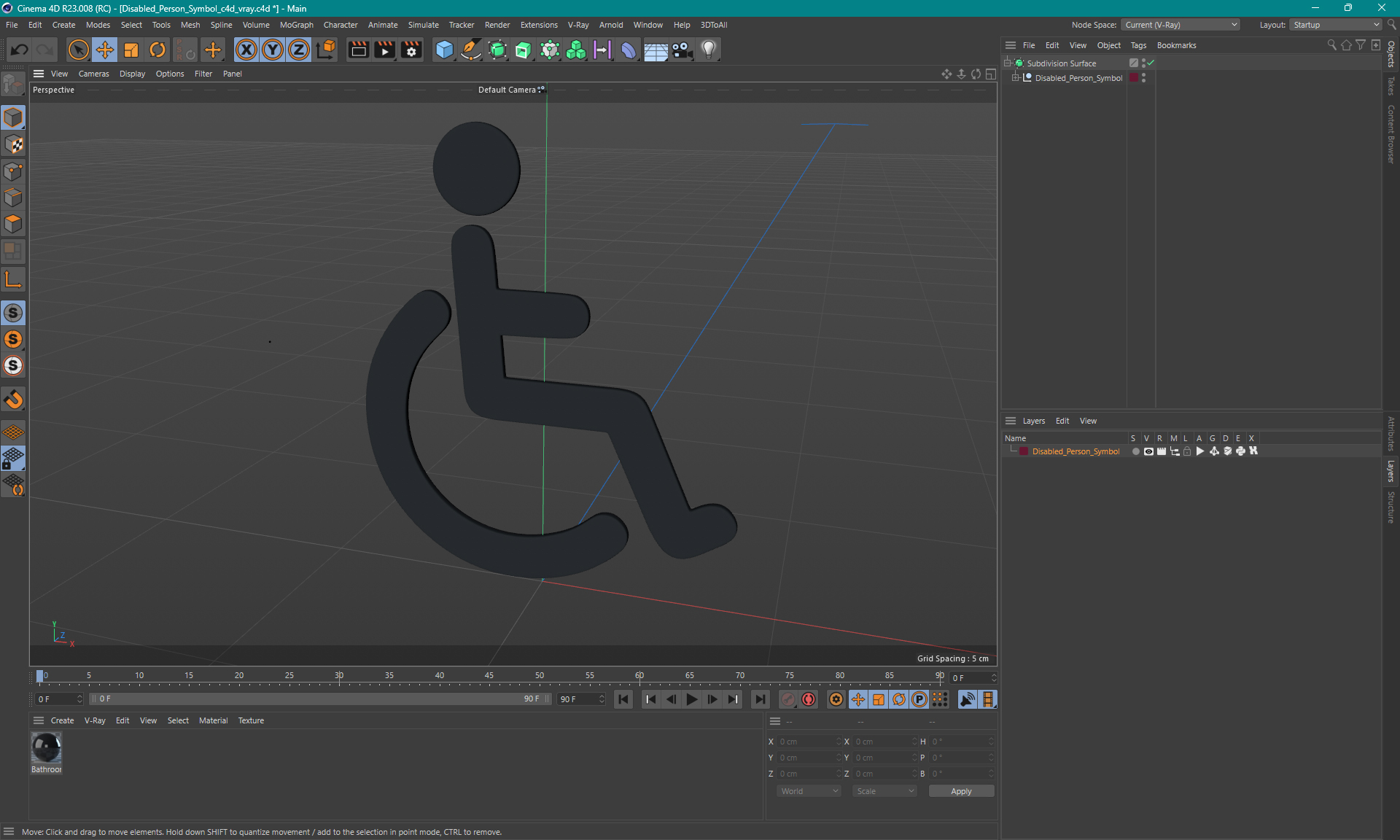Toggle Subdivision Surface enable checkmark
This screenshot has height=840, width=1400.
(1151, 63)
